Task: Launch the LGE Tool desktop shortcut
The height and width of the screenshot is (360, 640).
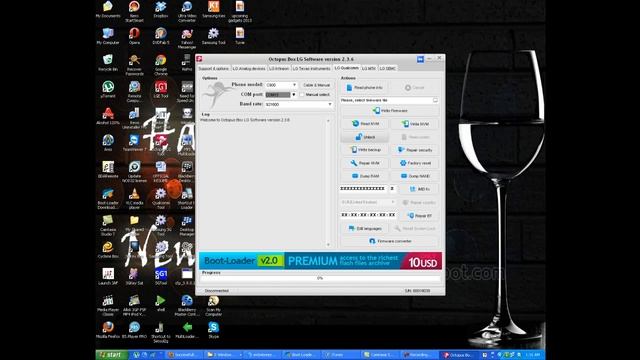Action: pos(160,89)
